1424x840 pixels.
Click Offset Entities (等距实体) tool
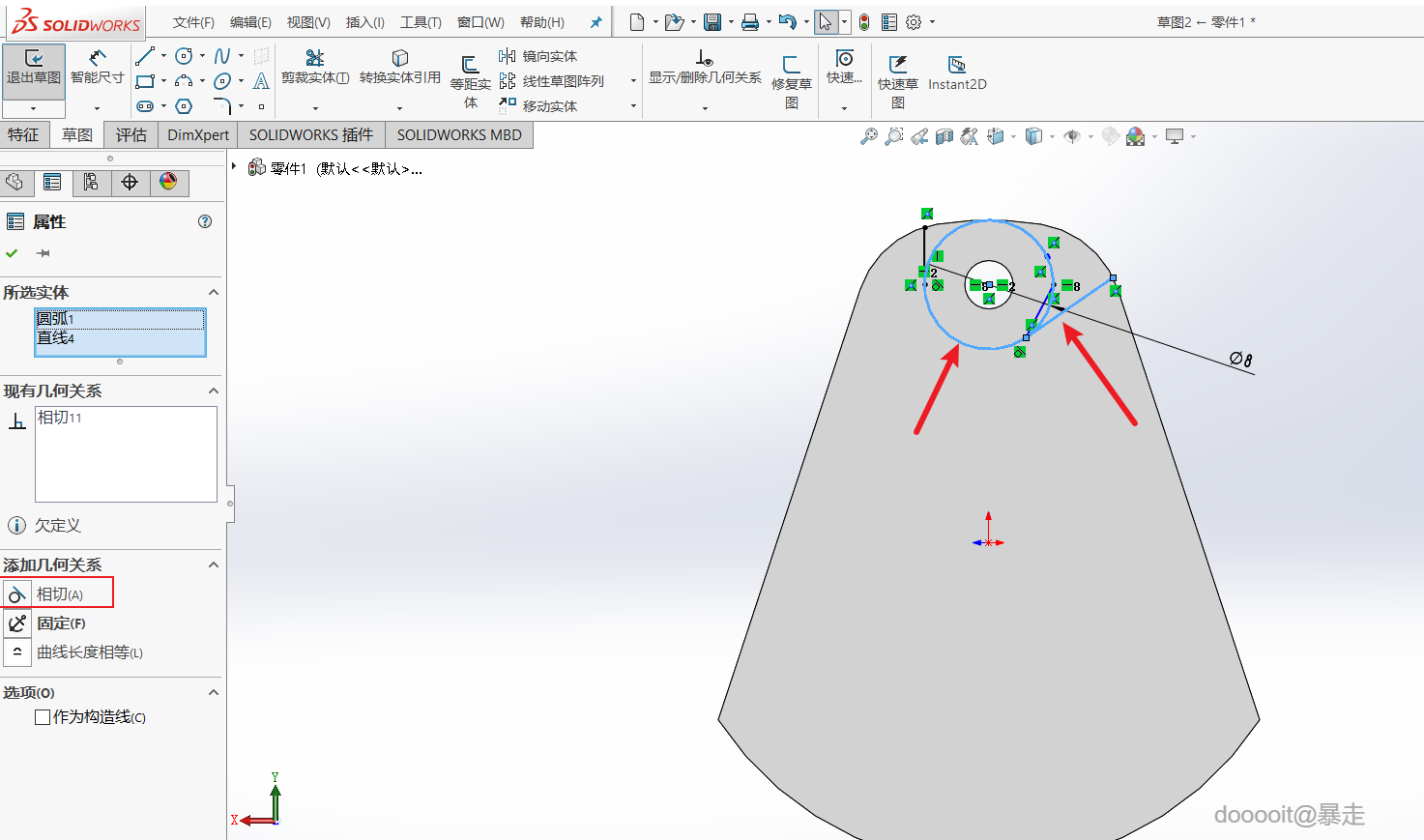point(471,81)
